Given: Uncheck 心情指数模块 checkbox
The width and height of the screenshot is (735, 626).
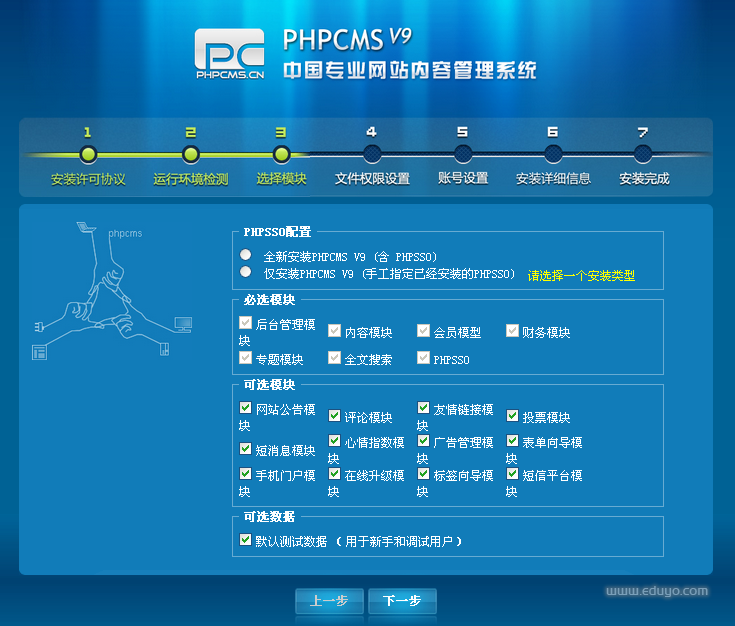Looking at the screenshot, I should [x=334, y=440].
